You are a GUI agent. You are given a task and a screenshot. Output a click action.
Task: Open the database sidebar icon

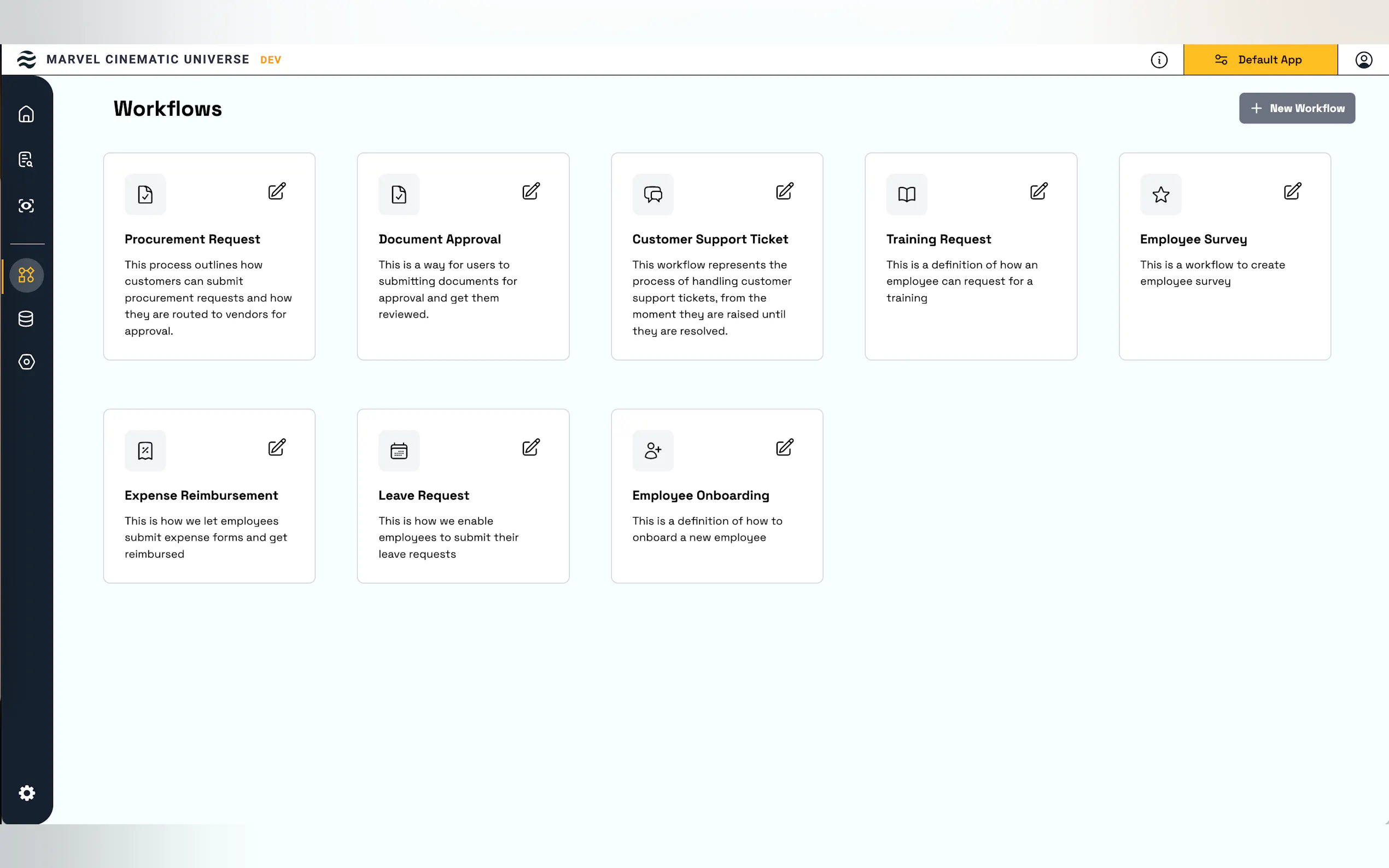(x=26, y=319)
